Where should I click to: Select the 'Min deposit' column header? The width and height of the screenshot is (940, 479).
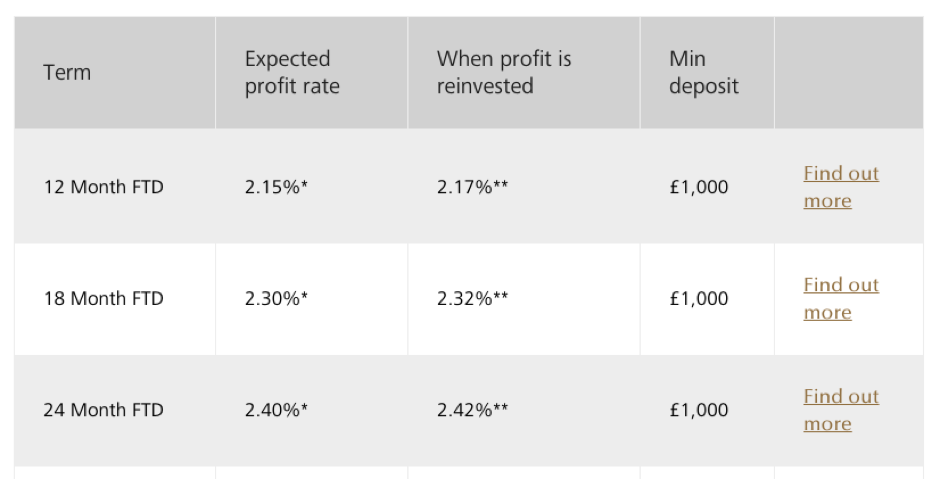(703, 73)
